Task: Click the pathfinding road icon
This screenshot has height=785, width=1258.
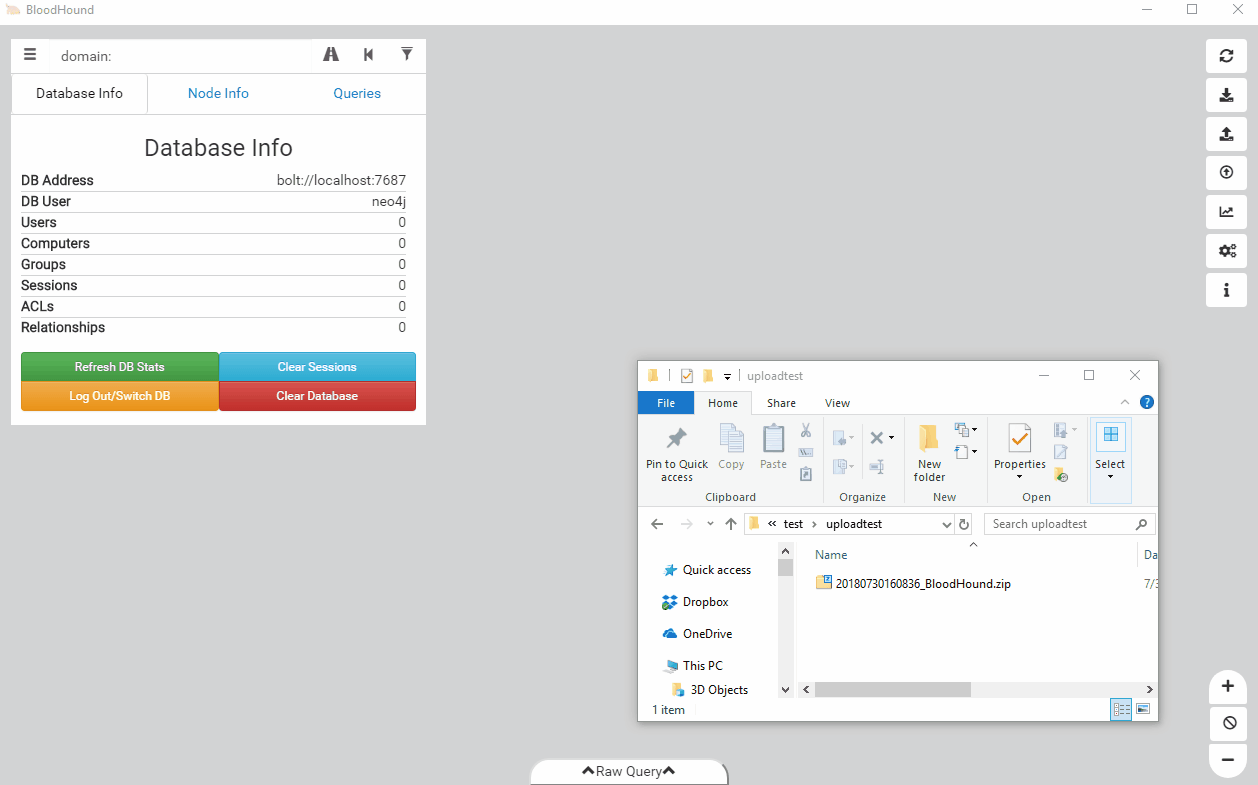Action: pos(331,55)
